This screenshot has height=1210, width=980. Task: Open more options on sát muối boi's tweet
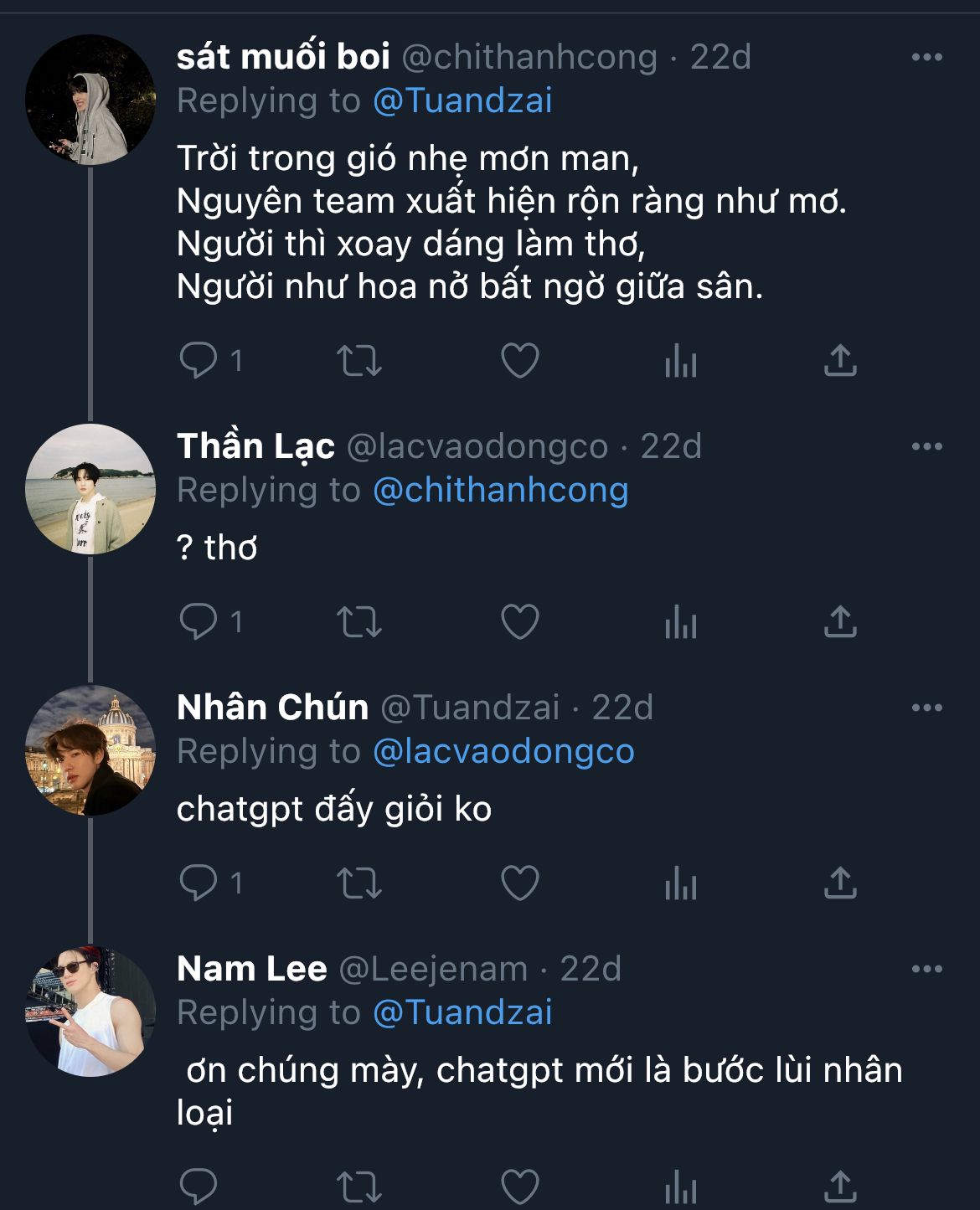(926, 58)
